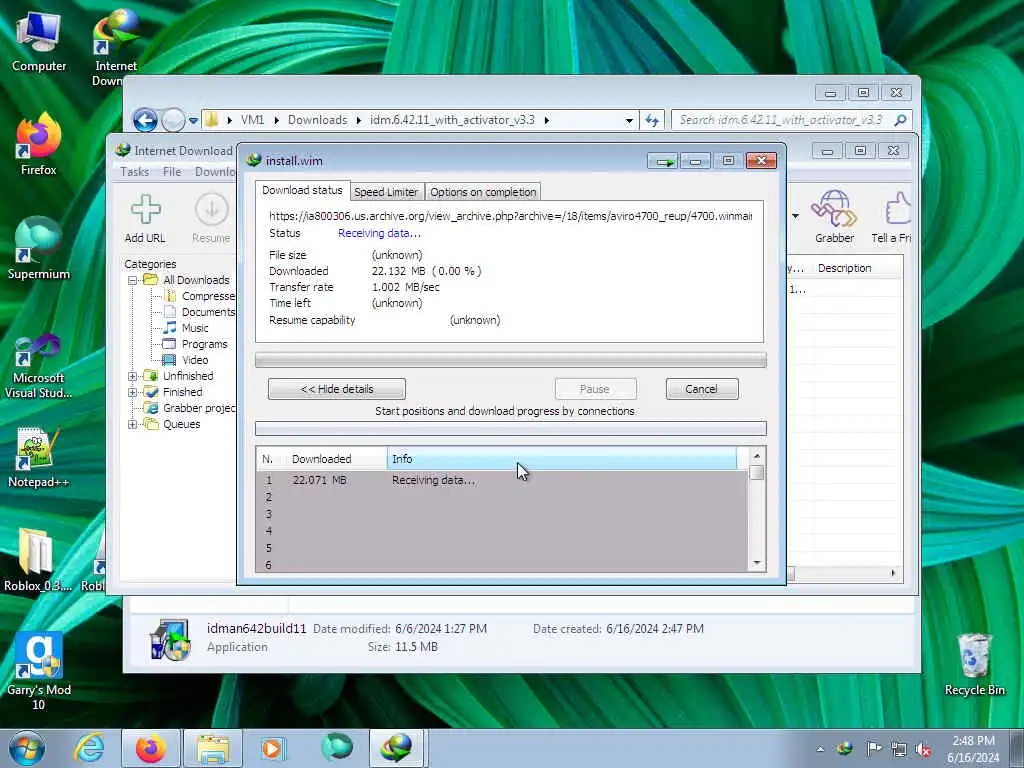Open the Roblox_0.3 folder on the desktop
Image resolution: width=1024 pixels, height=768 pixels.
37,560
